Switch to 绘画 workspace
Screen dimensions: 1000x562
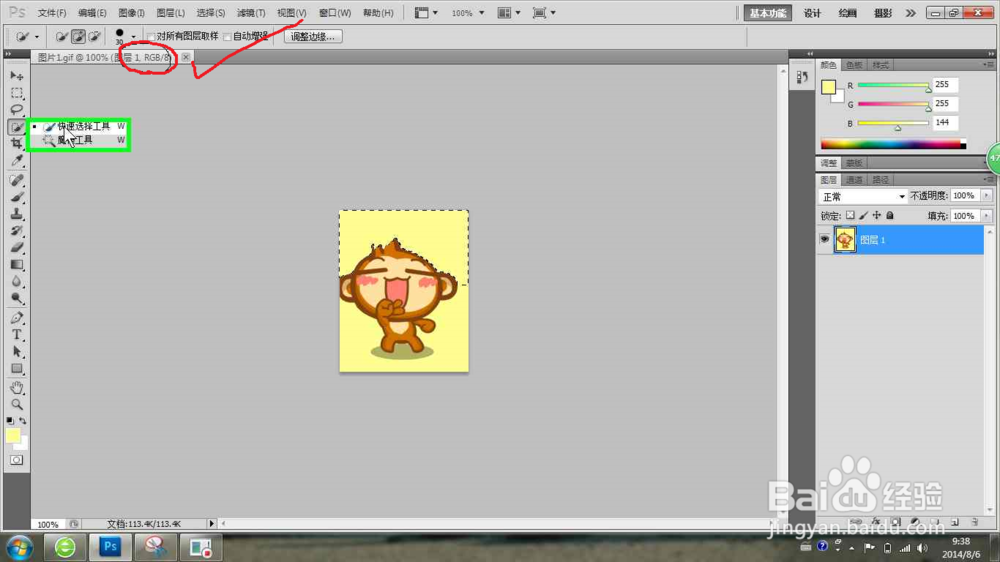(847, 13)
